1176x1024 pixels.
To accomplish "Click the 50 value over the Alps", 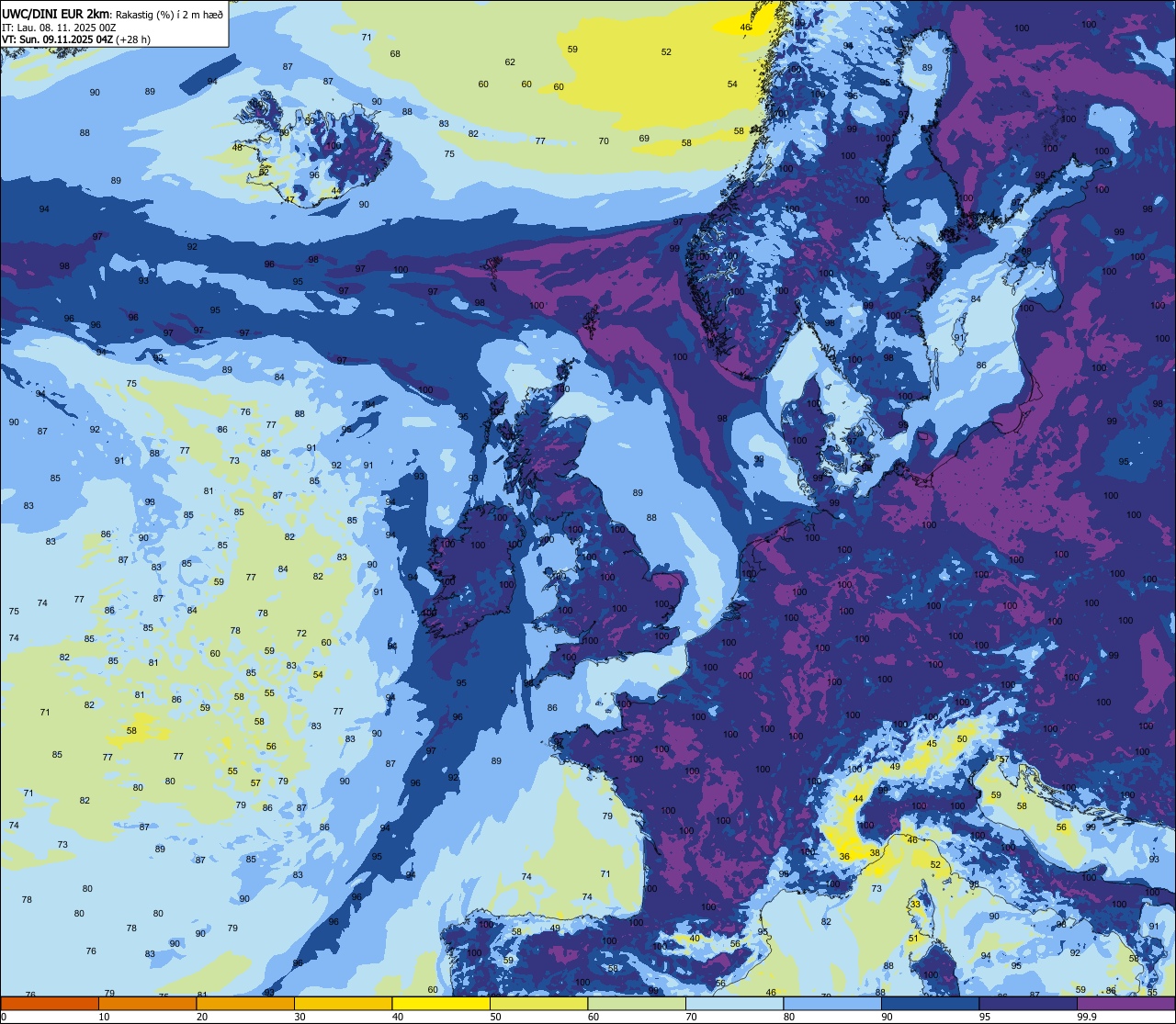I will click(962, 739).
